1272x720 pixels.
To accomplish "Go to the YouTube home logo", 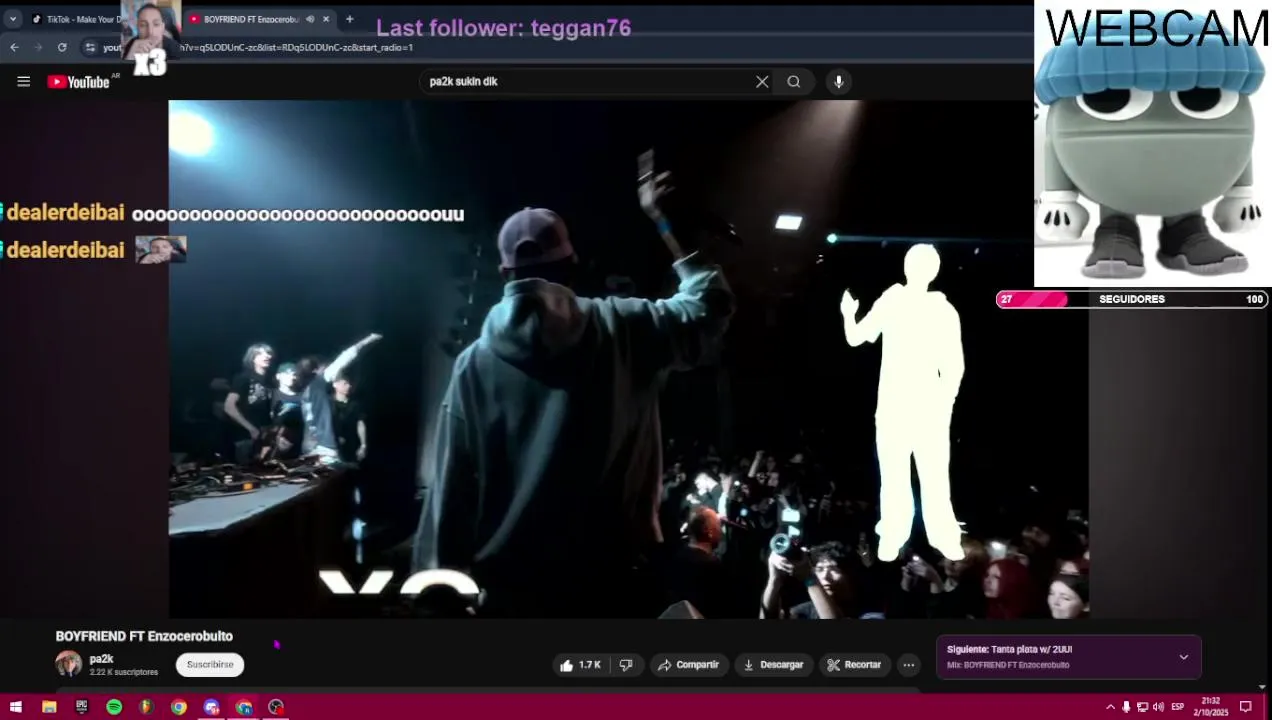I will (79, 82).
